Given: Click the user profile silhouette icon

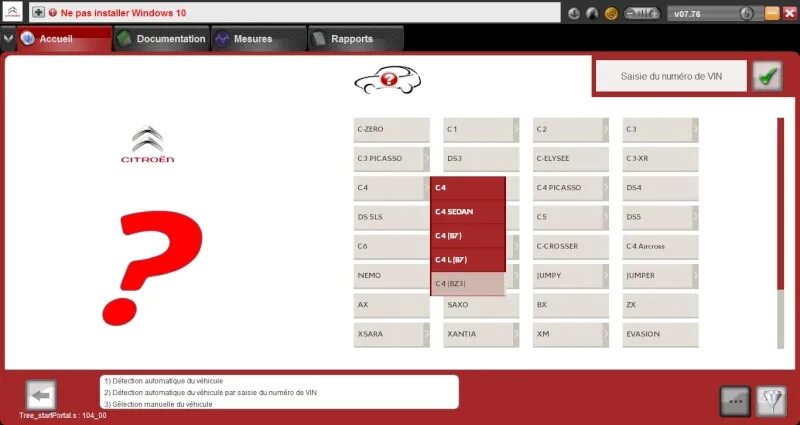Looking at the screenshot, I should (592, 14).
